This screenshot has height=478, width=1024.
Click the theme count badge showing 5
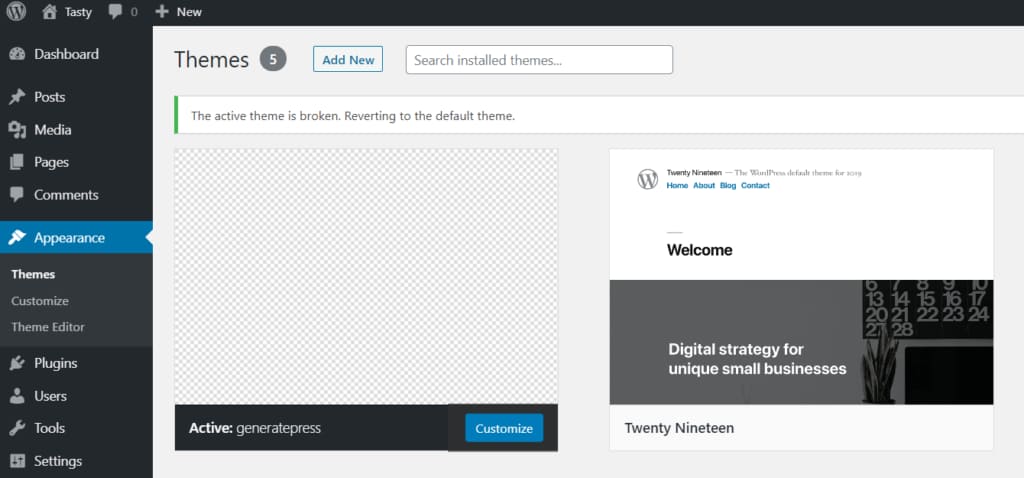[x=273, y=59]
